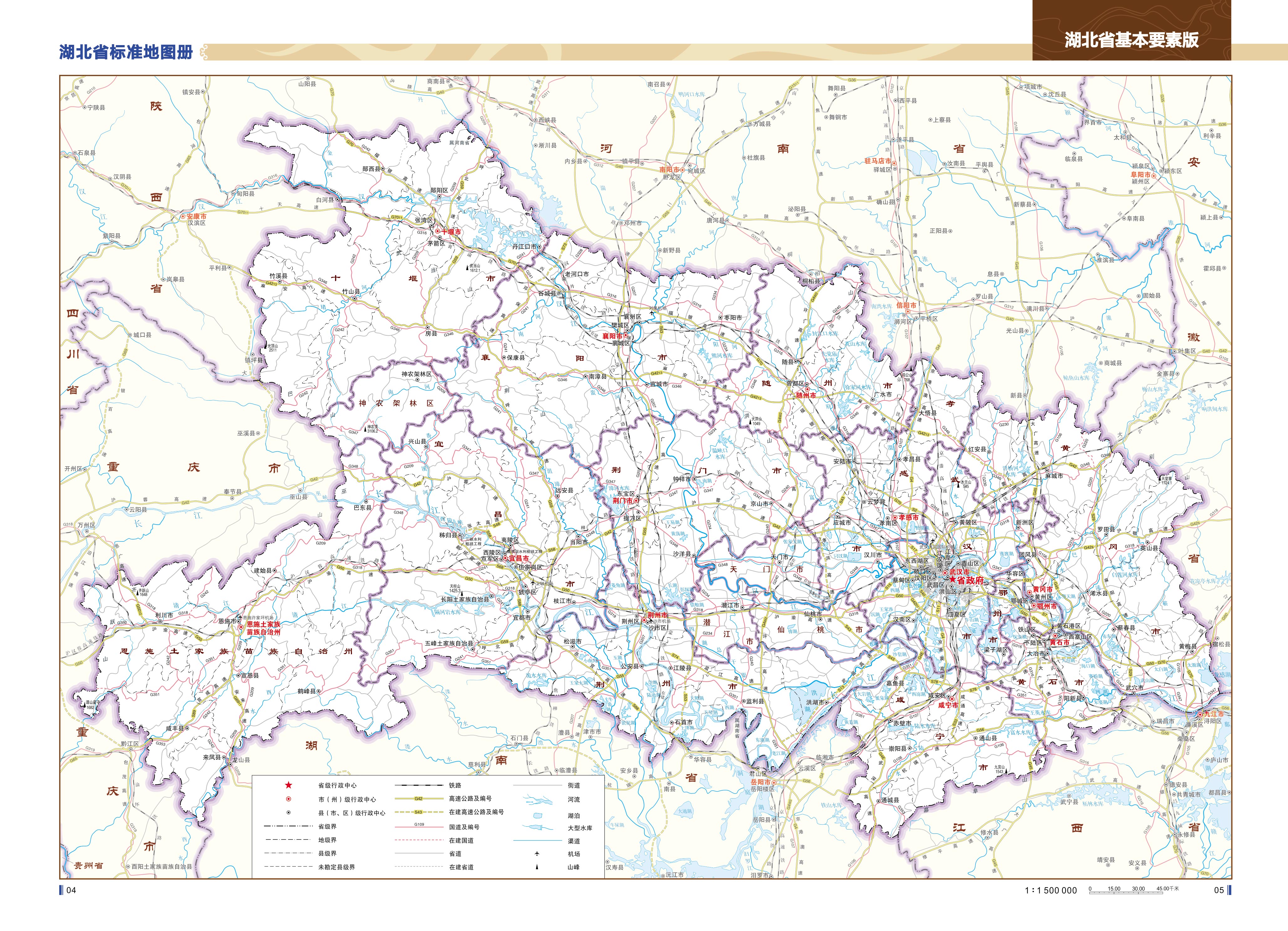Click the red star at 武汉市 省政府
This screenshot has width=1288, height=931.
(952, 579)
